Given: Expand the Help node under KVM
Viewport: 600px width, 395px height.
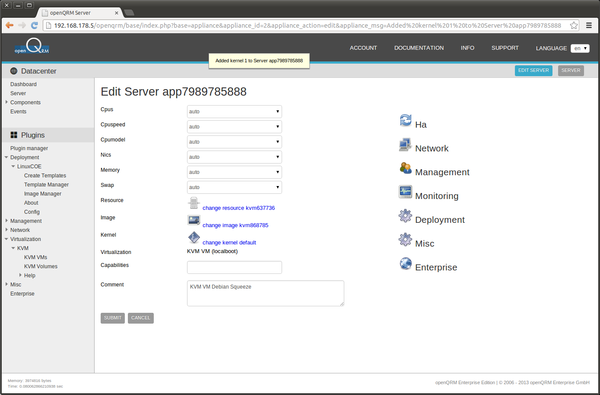Looking at the screenshot, I should [20, 275].
